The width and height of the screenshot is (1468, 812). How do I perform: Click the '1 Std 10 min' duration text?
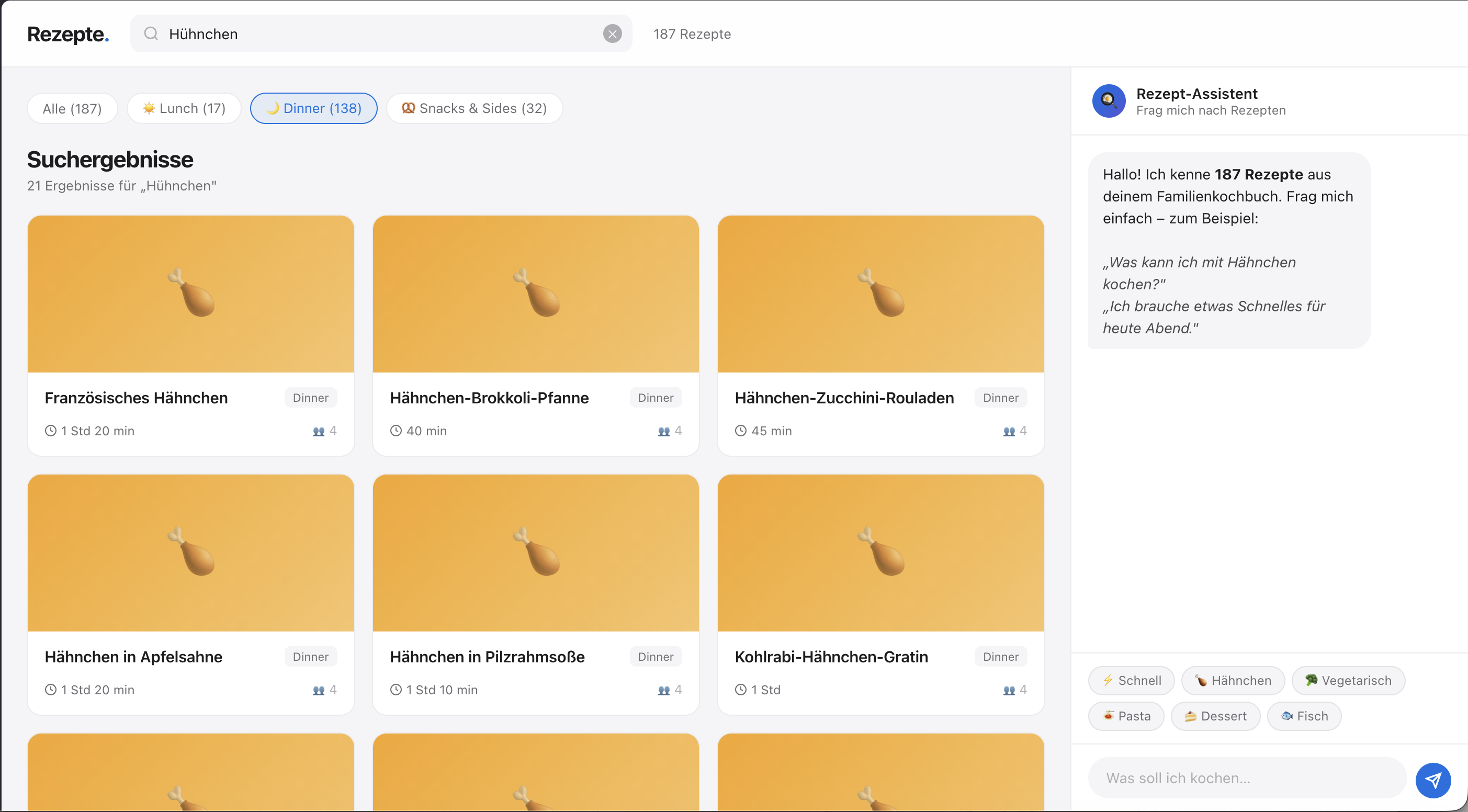coord(442,690)
